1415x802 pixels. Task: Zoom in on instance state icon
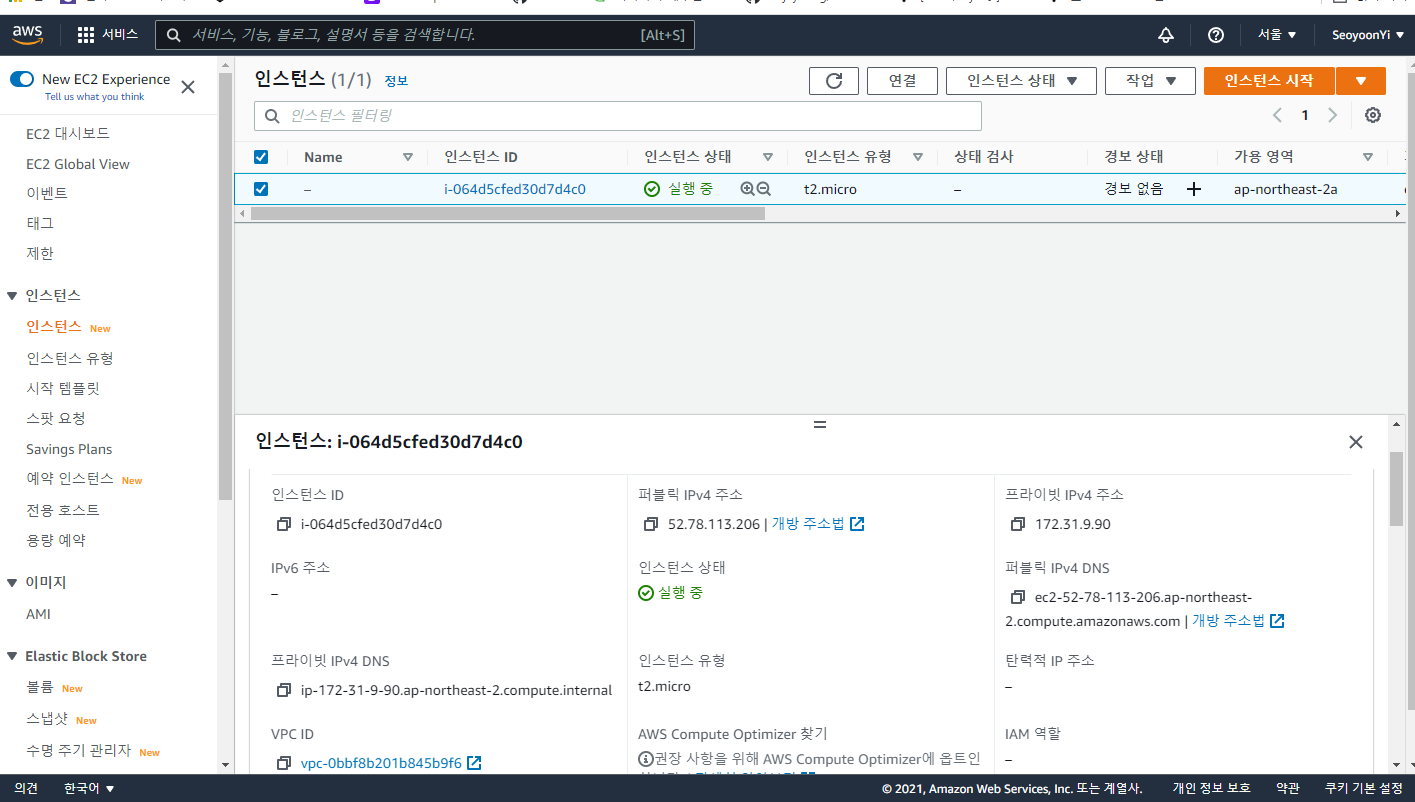point(747,188)
